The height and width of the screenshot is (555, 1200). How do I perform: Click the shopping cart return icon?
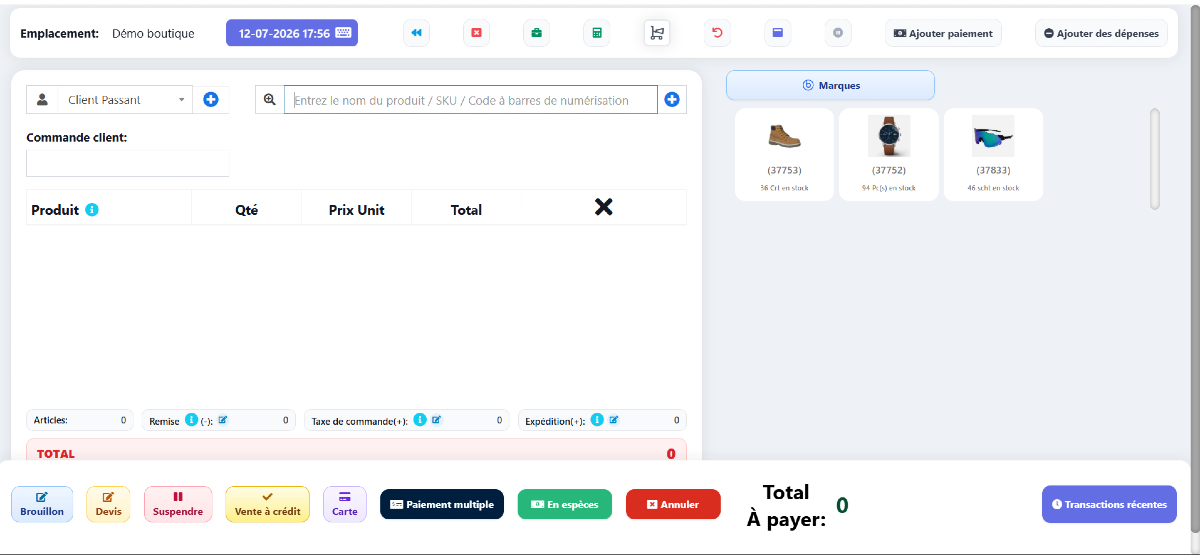click(657, 33)
